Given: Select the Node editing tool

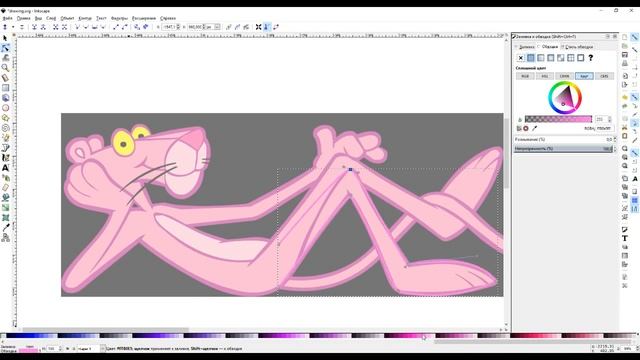Looking at the screenshot, I should pyautogui.click(x=5, y=48).
